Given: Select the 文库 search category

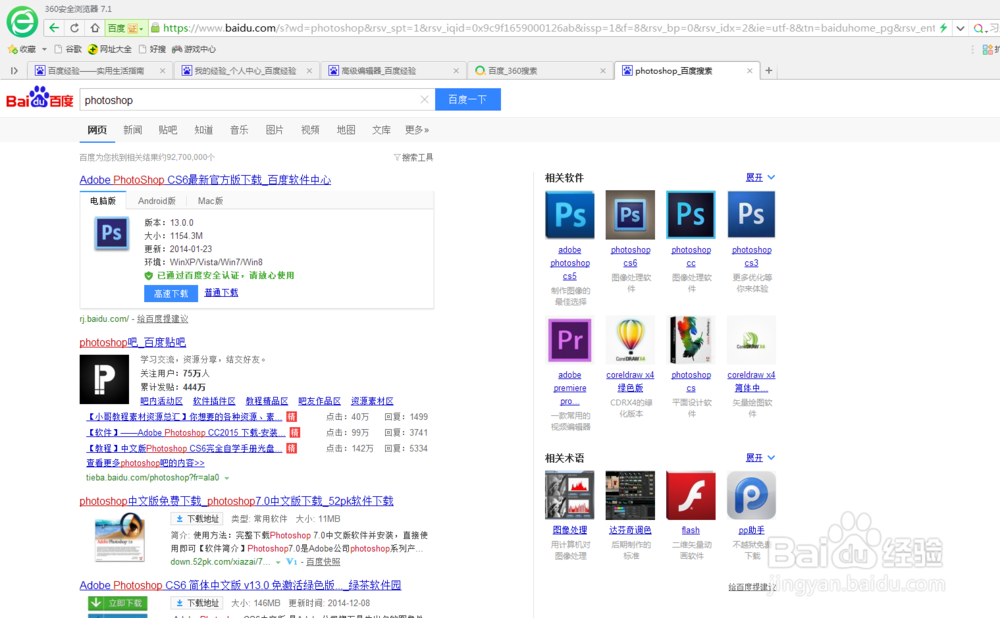Looking at the screenshot, I should (x=381, y=130).
